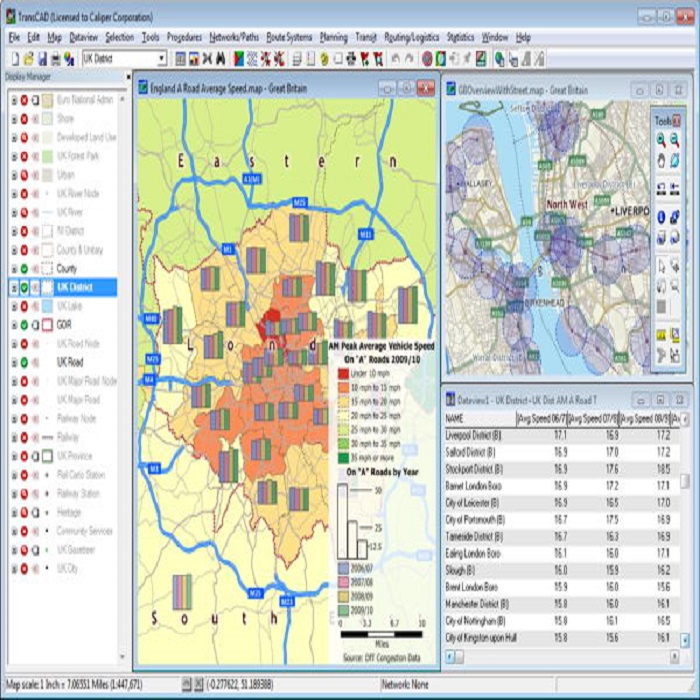The image size is (700, 700).
Task: Expand the Euro National Admin layer entry
Action: pyautogui.click(x=14, y=101)
